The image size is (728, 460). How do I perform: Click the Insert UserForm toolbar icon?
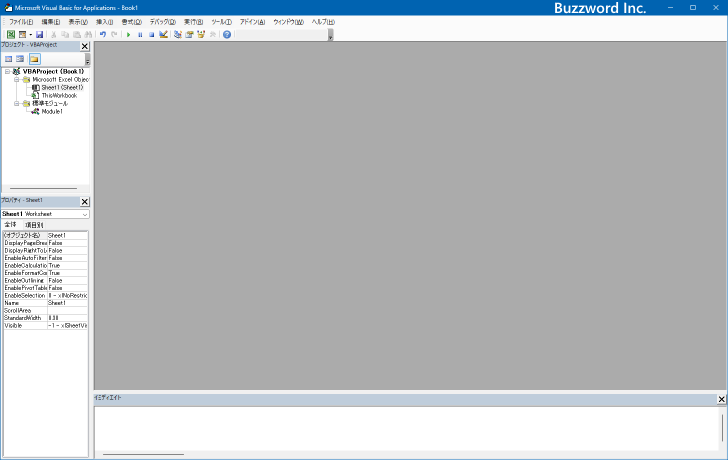[22, 34]
